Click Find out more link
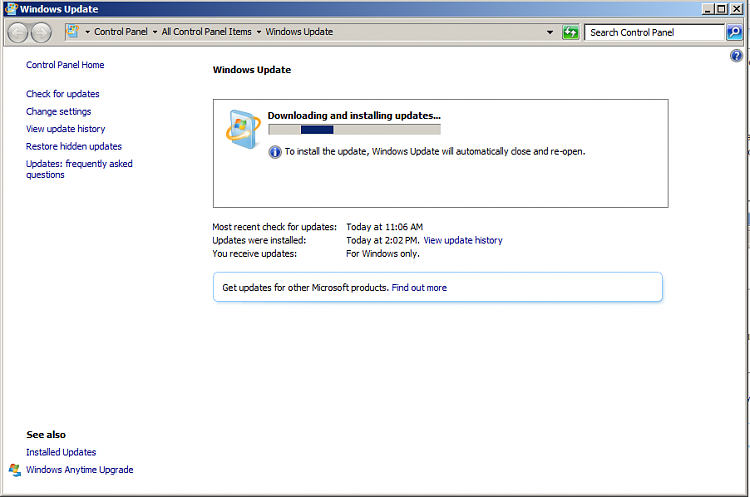The width and height of the screenshot is (750, 497). click(x=419, y=287)
